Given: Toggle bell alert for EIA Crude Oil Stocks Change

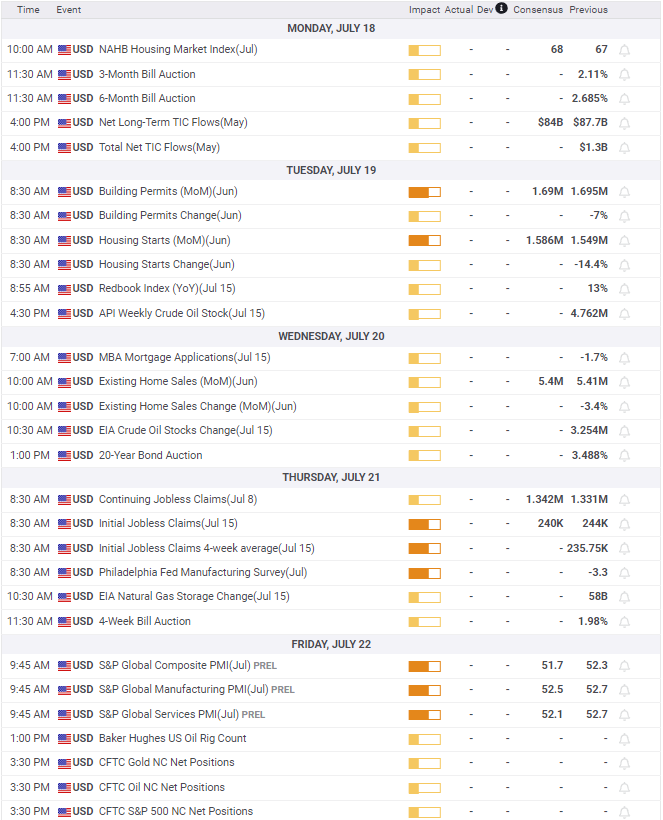Looking at the screenshot, I should [624, 431].
